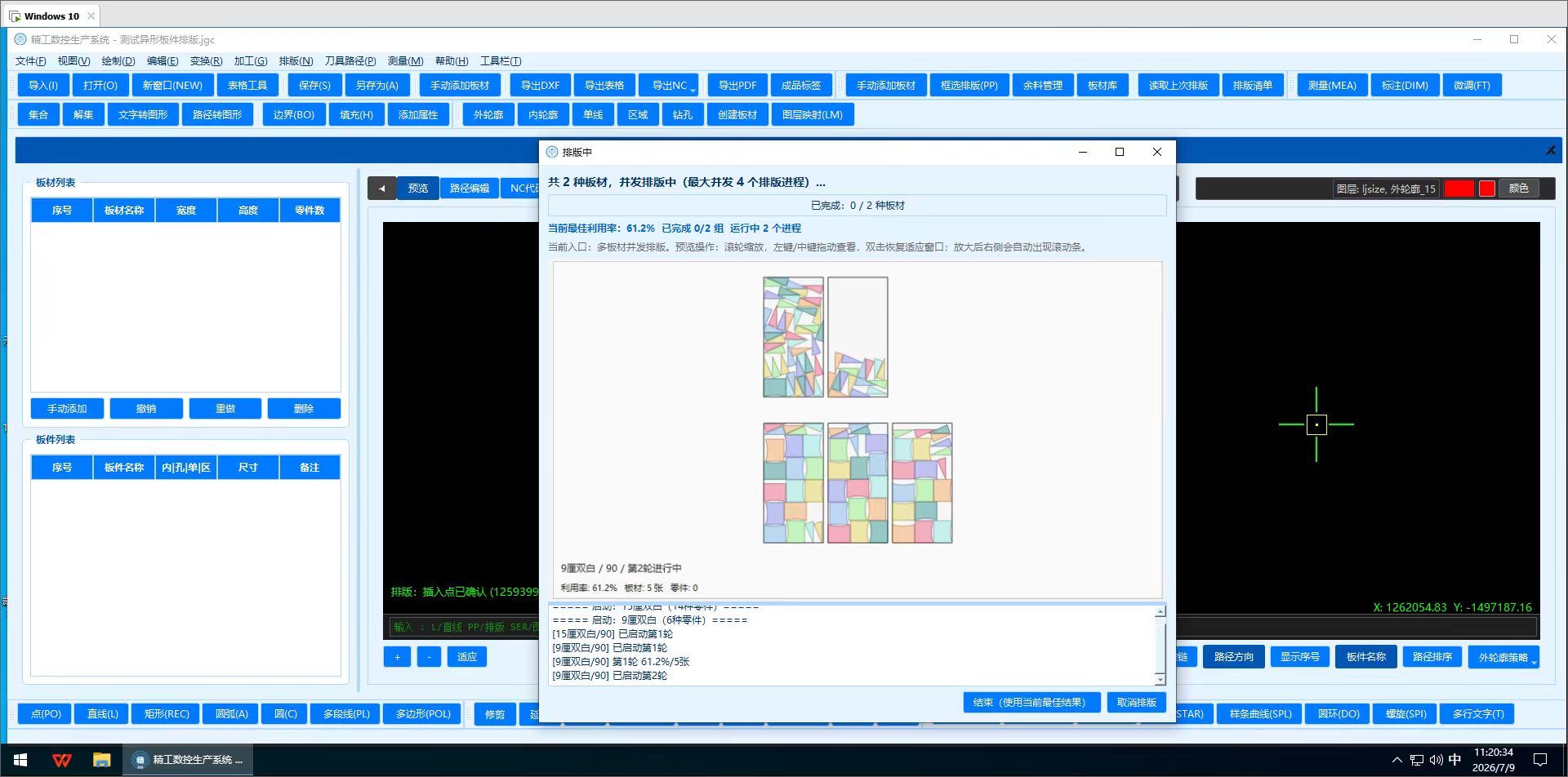Toggle the 路径方向 display button
1568x777 pixels.
(x=1233, y=657)
